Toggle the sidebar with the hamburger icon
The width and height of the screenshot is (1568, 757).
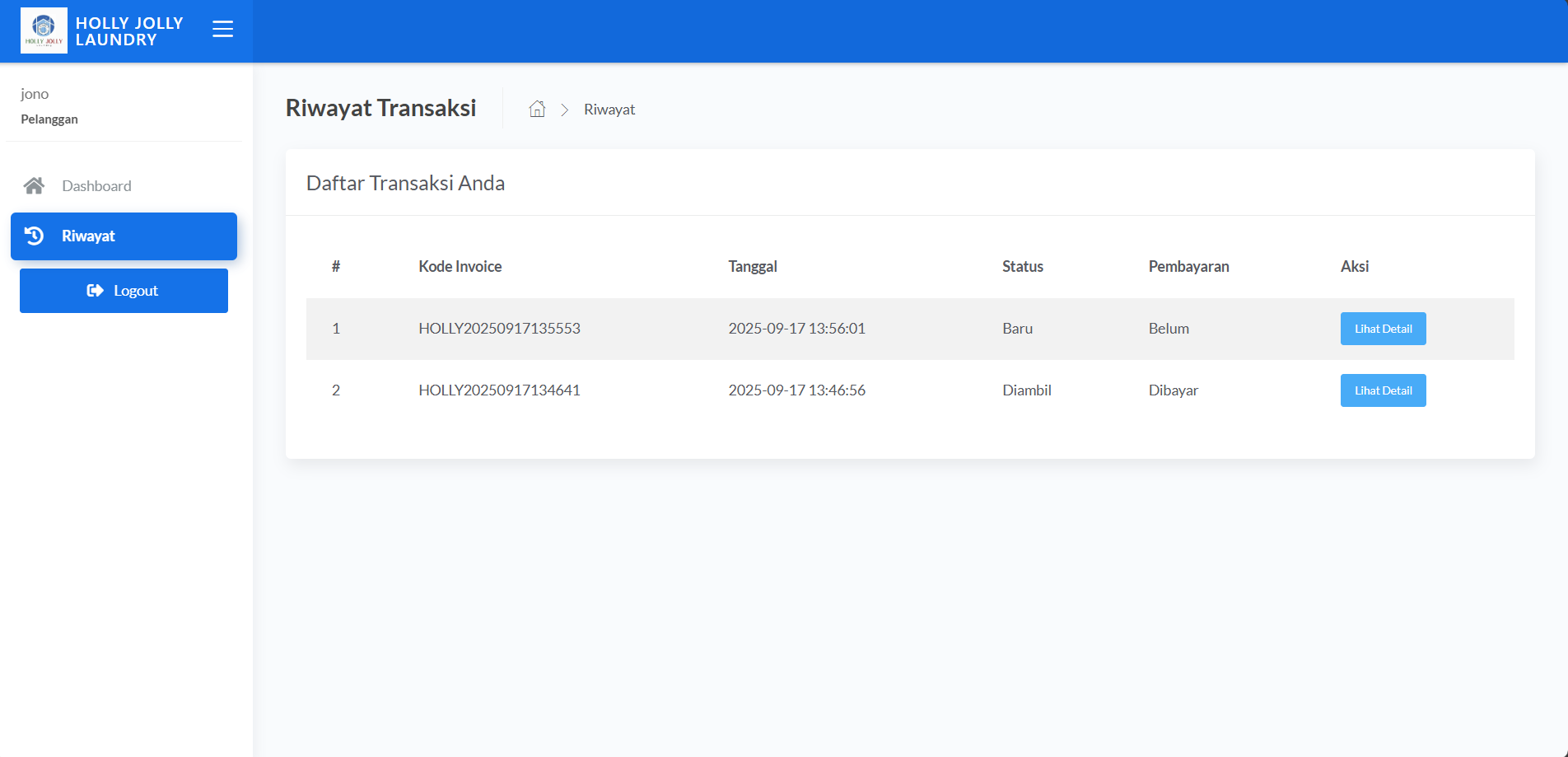pos(222,30)
